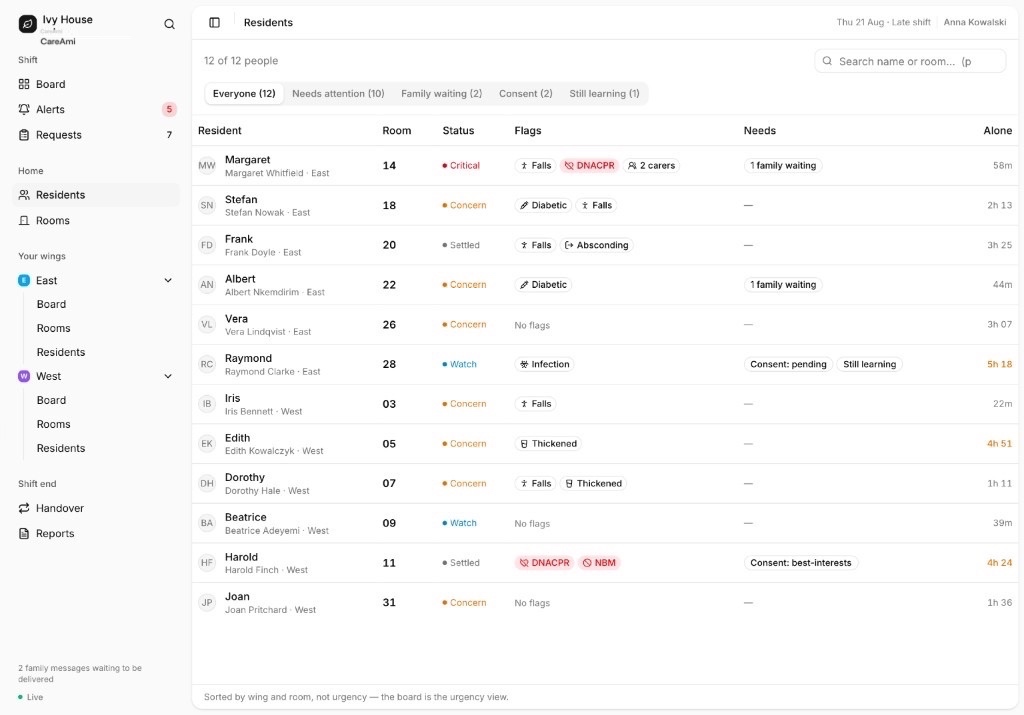Click Margaret's Critical status
Viewport: 1024px width, 715px height.
pos(461,166)
